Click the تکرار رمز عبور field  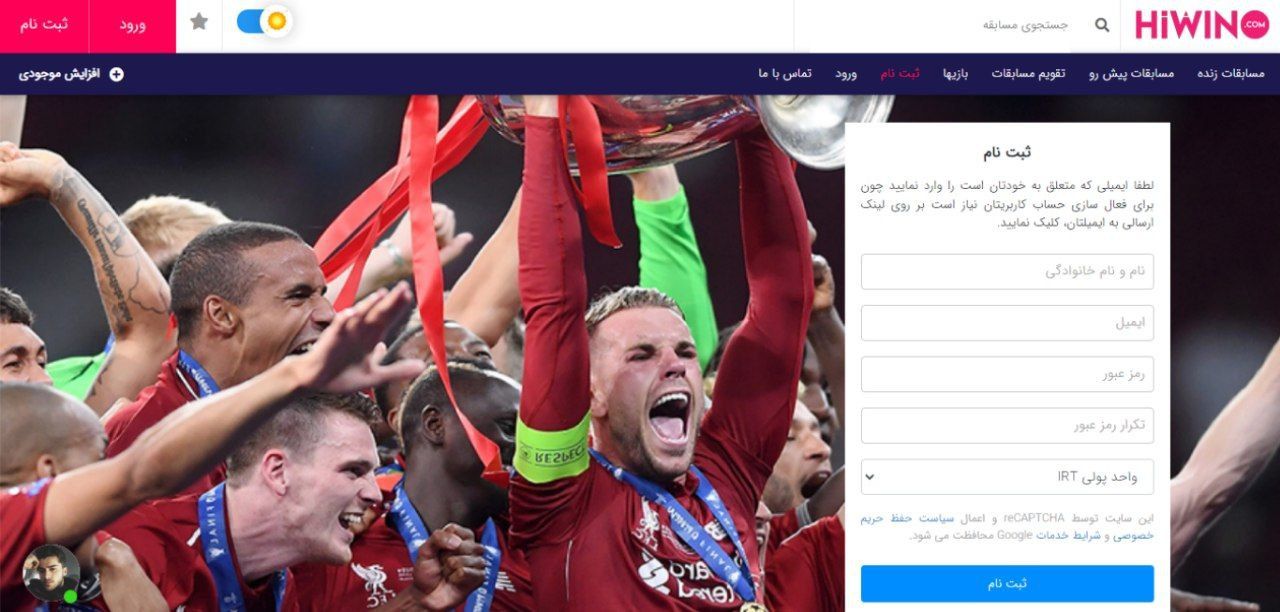pos(1007,426)
